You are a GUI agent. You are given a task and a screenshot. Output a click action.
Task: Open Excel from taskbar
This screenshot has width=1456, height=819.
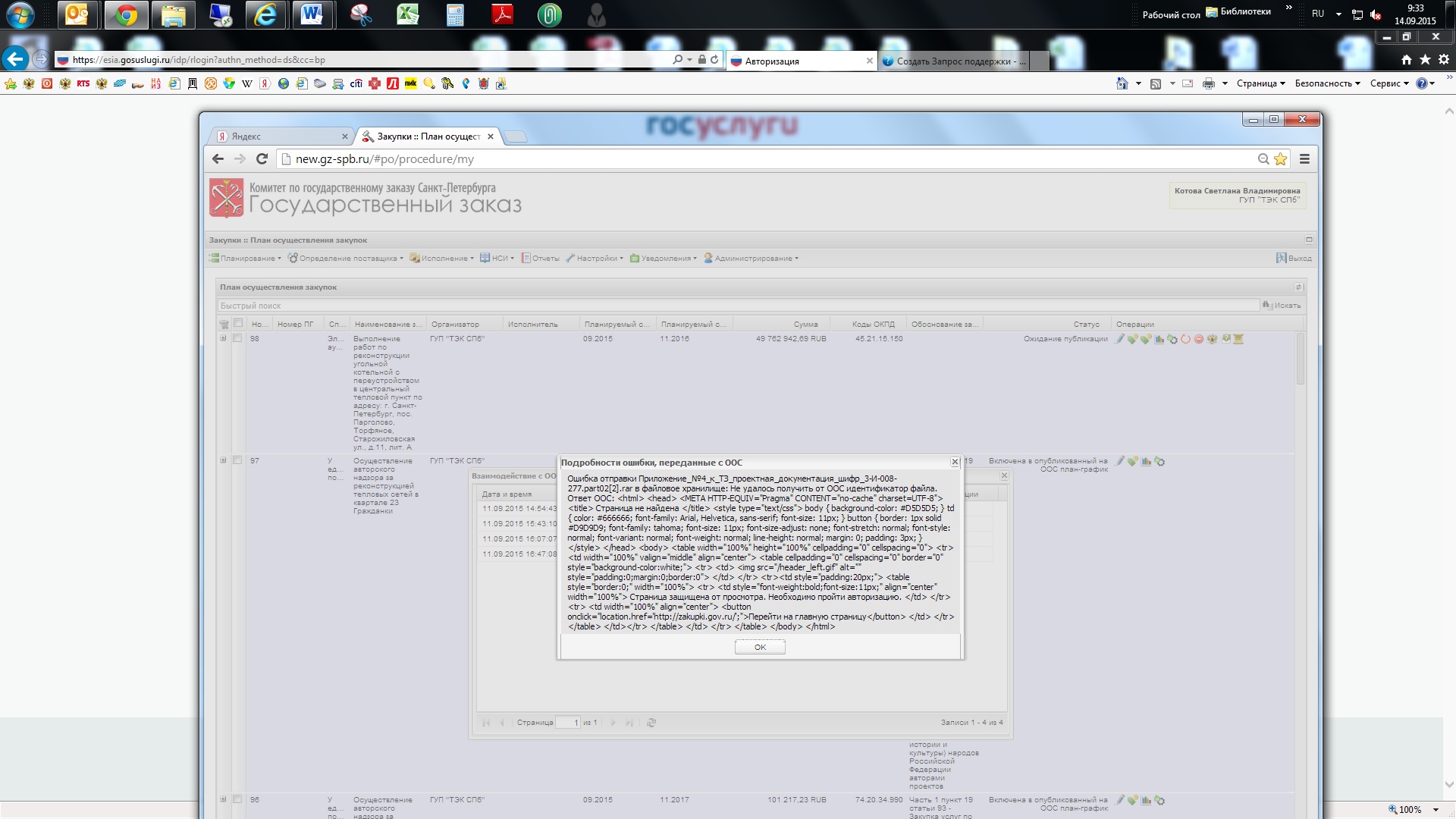[x=408, y=14]
